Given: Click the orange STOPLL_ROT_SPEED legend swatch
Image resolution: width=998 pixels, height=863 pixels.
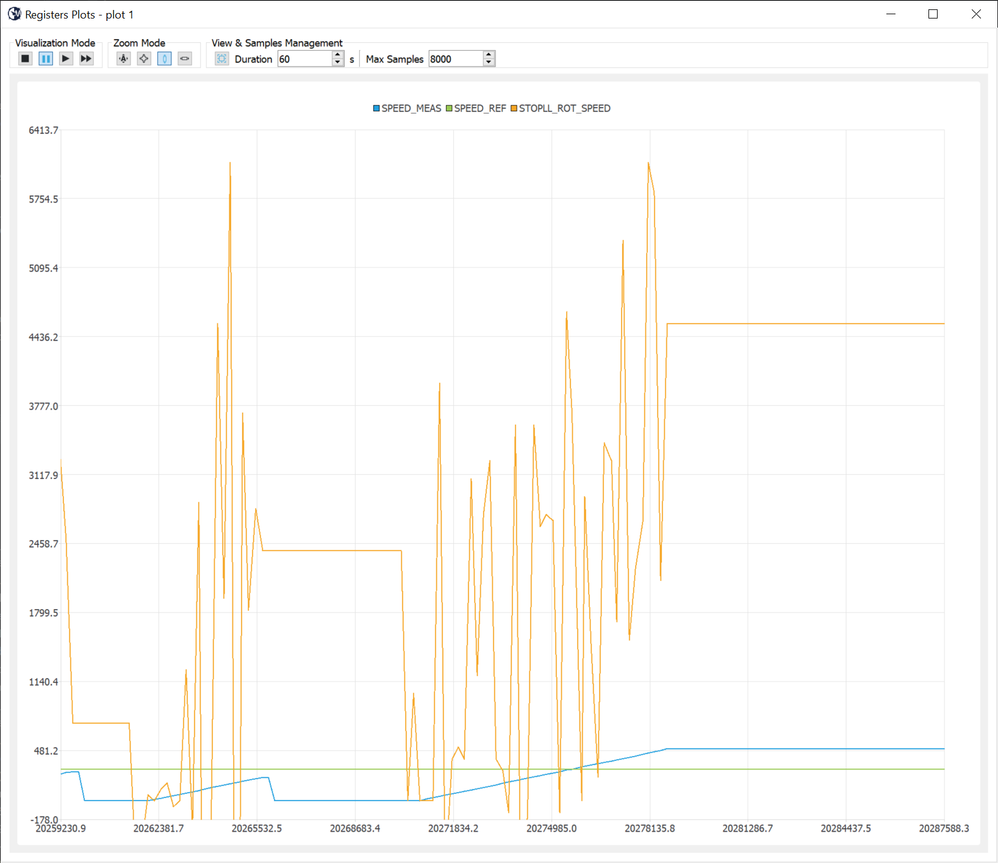Looking at the screenshot, I should tap(514, 108).
